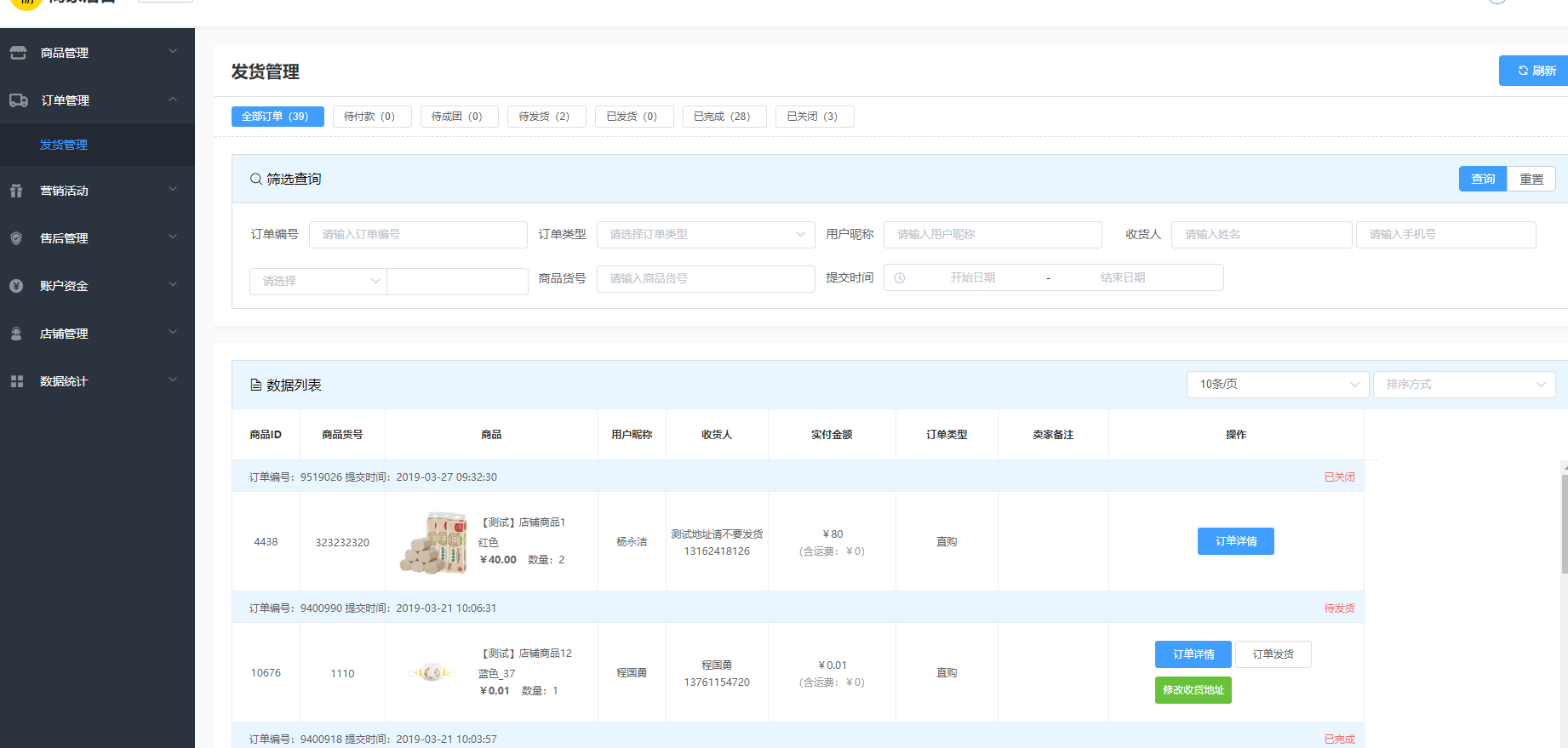Click the 结束日期 end date field
This screenshot has width=1568, height=748.
pos(1123,278)
